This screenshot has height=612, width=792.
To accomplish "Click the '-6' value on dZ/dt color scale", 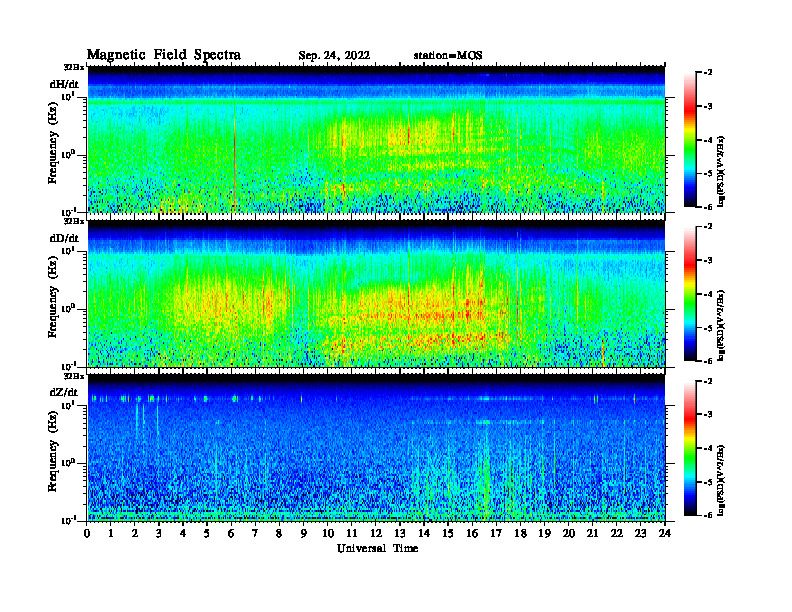I will coord(708,515).
